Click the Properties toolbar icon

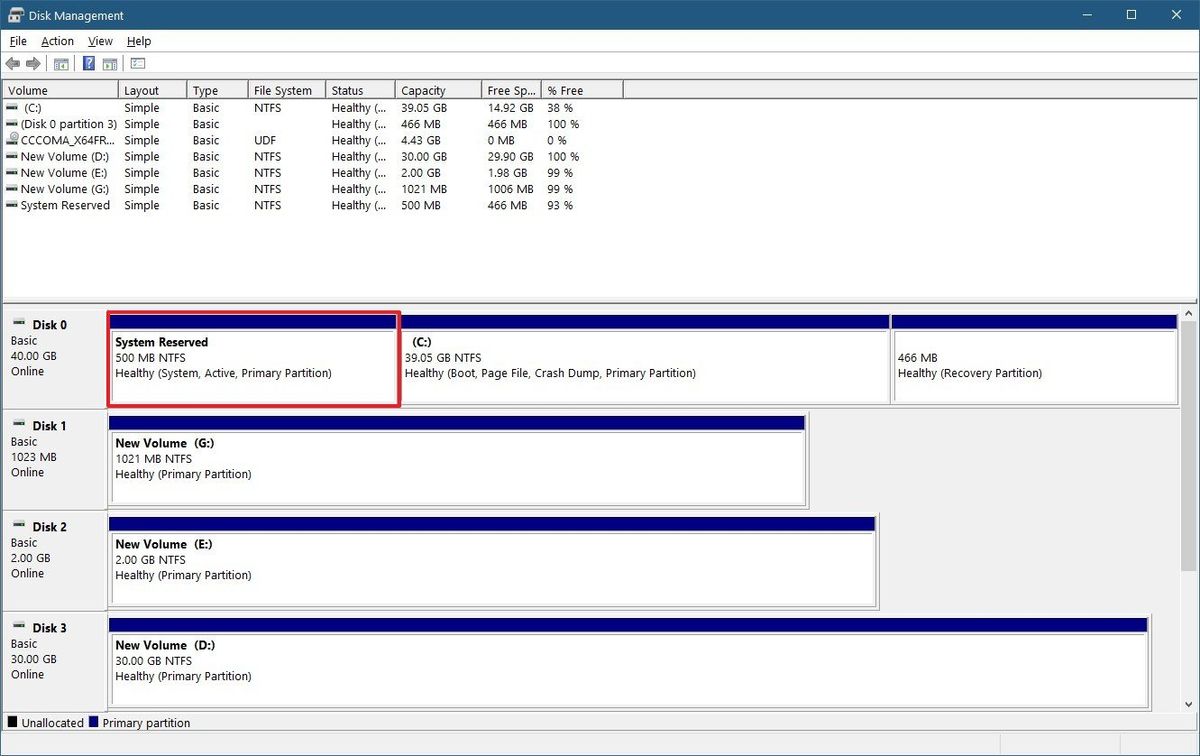pos(137,63)
